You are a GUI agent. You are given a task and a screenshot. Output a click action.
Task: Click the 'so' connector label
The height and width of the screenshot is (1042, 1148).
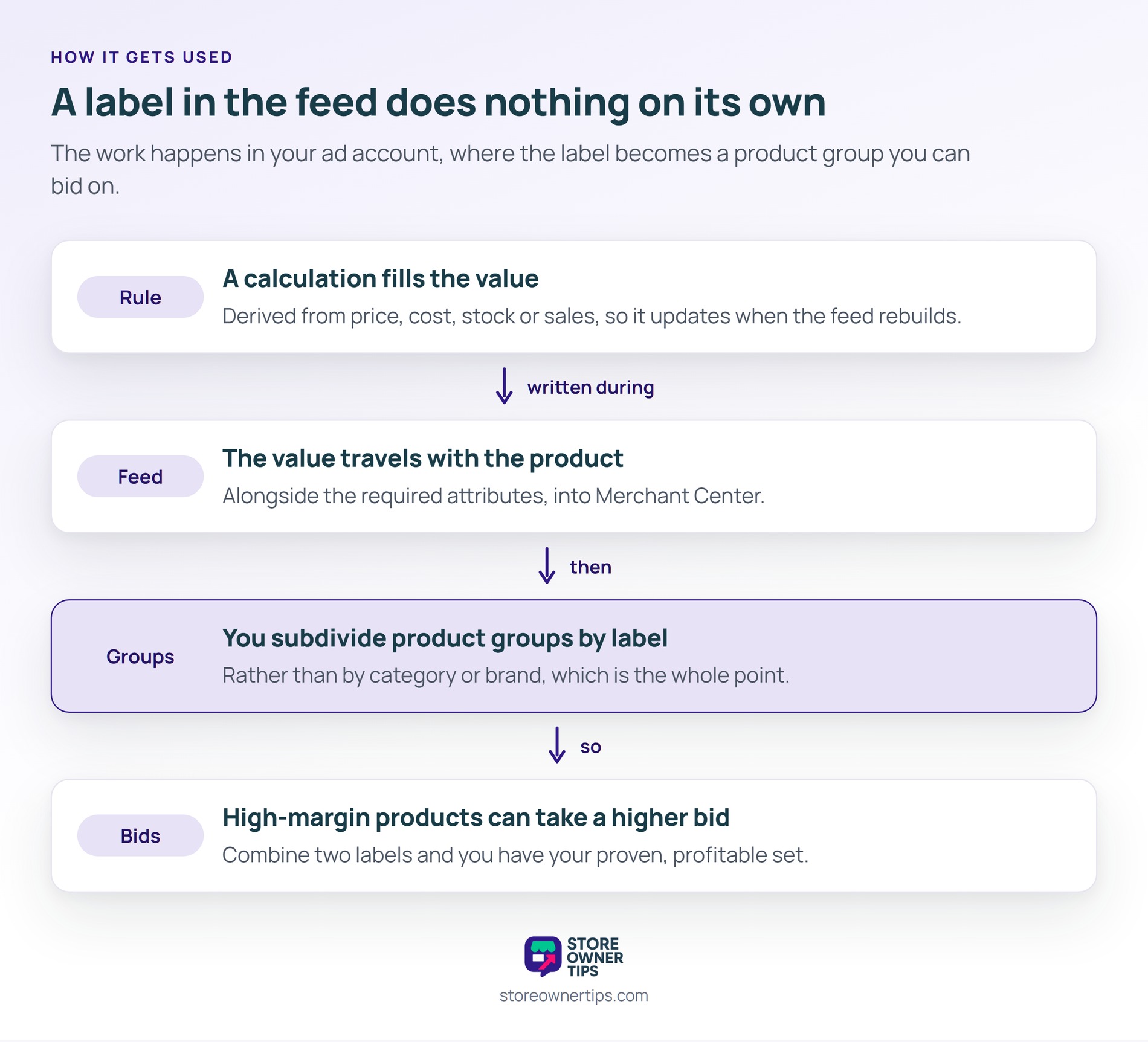(x=590, y=747)
